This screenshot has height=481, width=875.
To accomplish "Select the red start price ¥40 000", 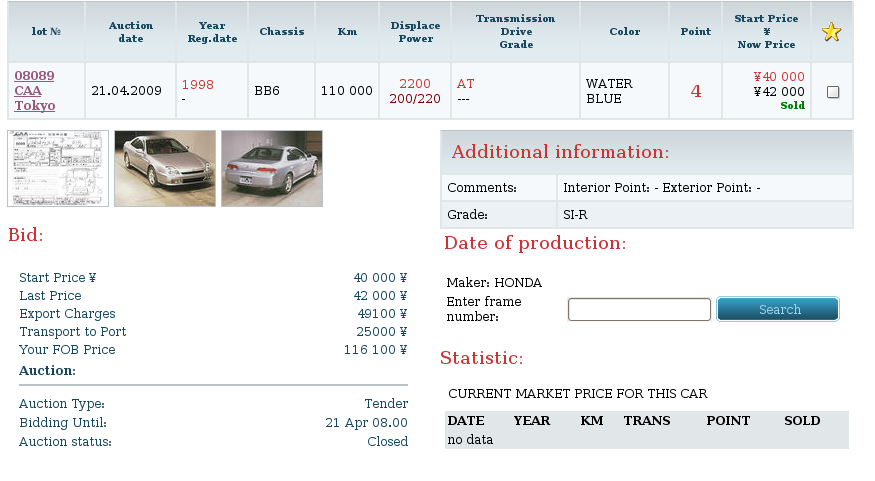I will point(779,76).
